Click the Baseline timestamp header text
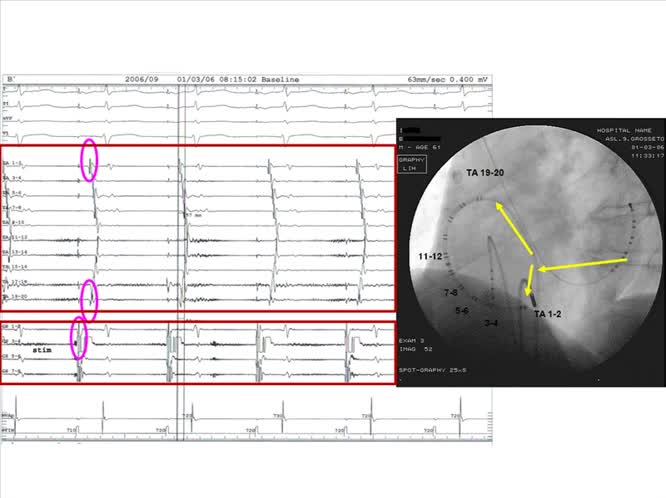 (232, 77)
